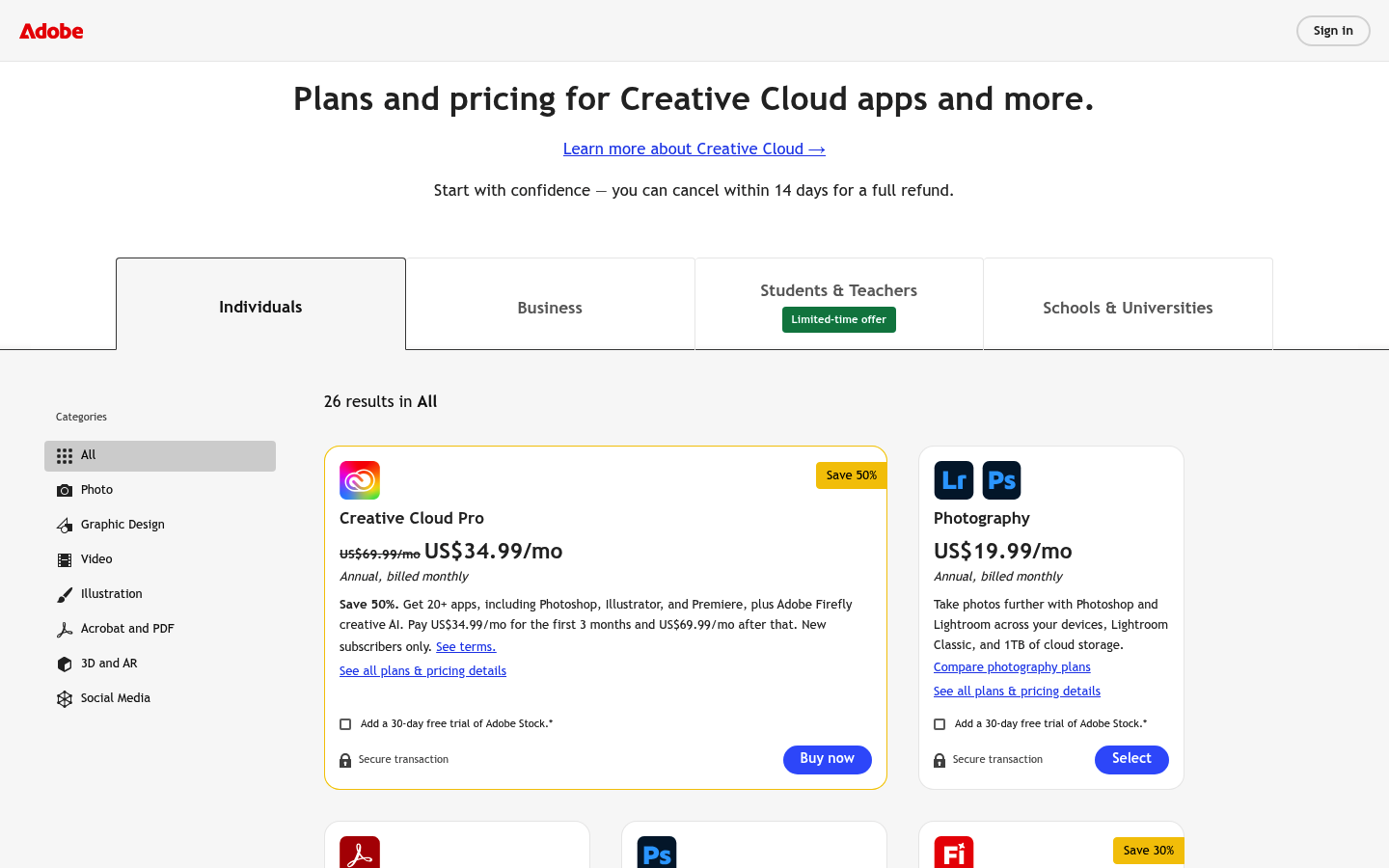Viewport: 1389px width, 868px height.
Task: Click the Photography plan title
Action: [x=982, y=519]
